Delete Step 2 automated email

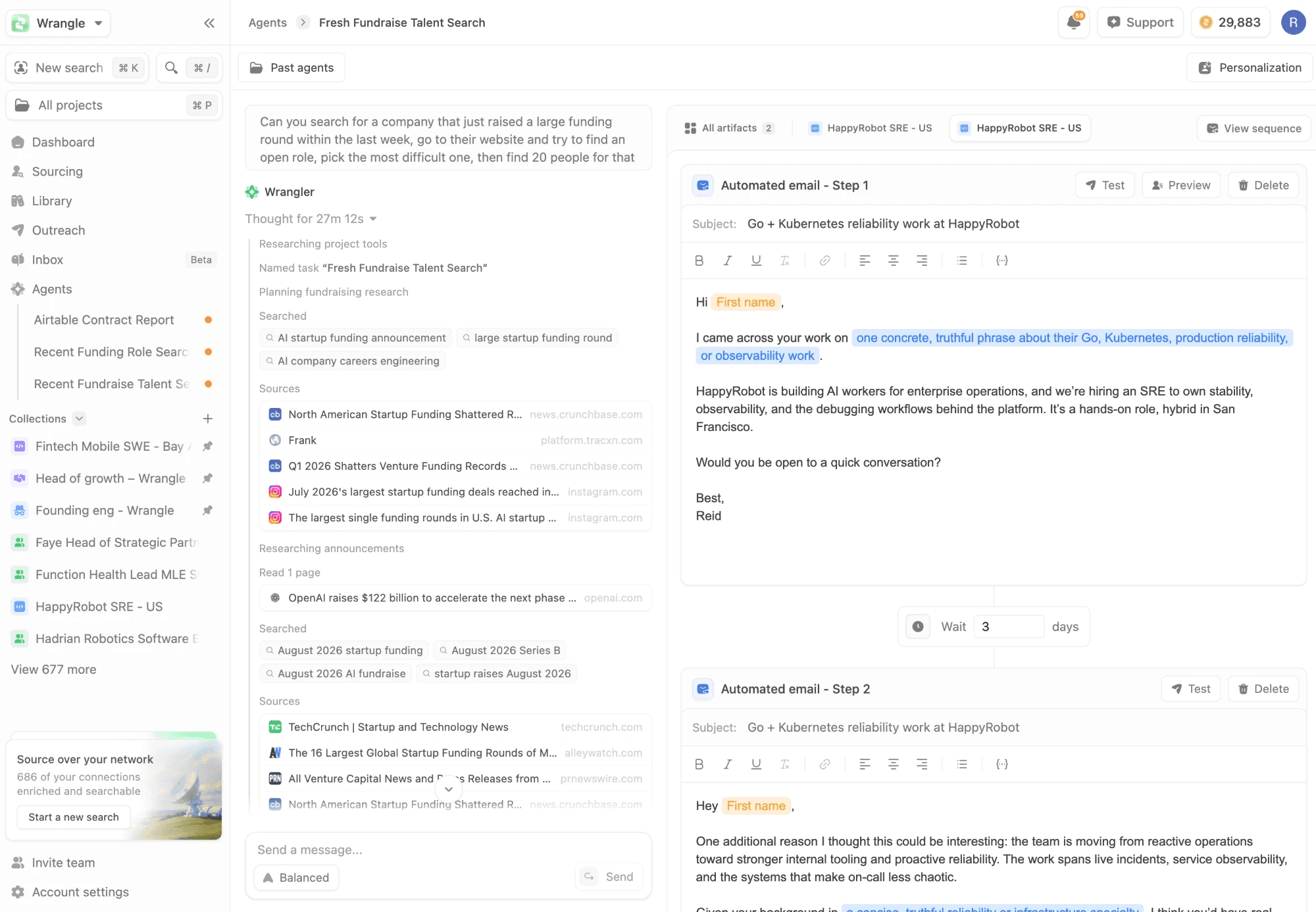coord(1263,689)
